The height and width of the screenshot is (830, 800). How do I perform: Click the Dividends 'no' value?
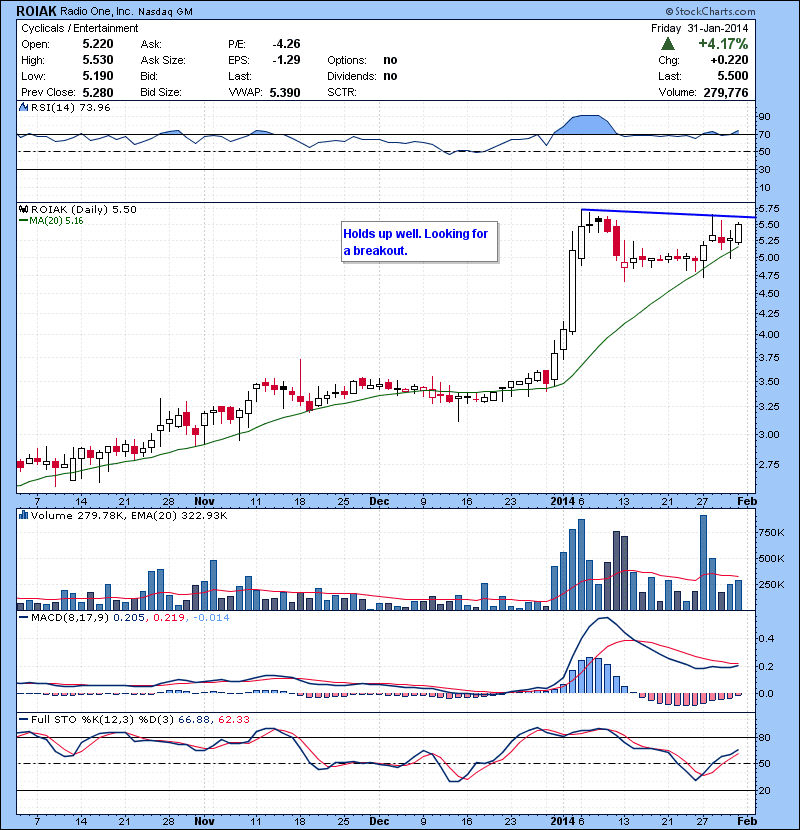pyautogui.click(x=390, y=76)
